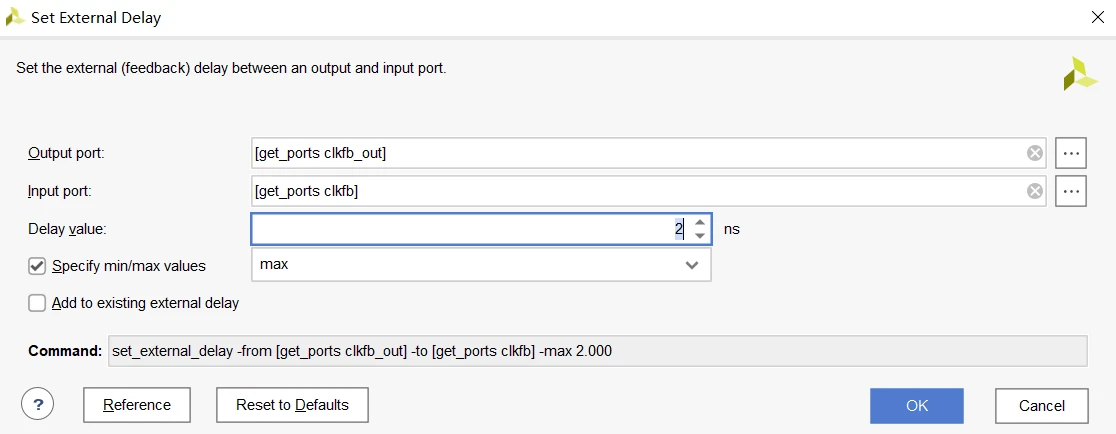Click the Reference button

point(137,405)
